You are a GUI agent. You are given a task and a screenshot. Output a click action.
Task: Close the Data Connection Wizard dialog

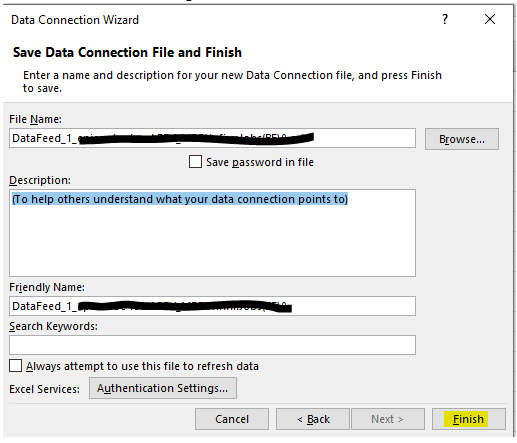click(x=490, y=19)
